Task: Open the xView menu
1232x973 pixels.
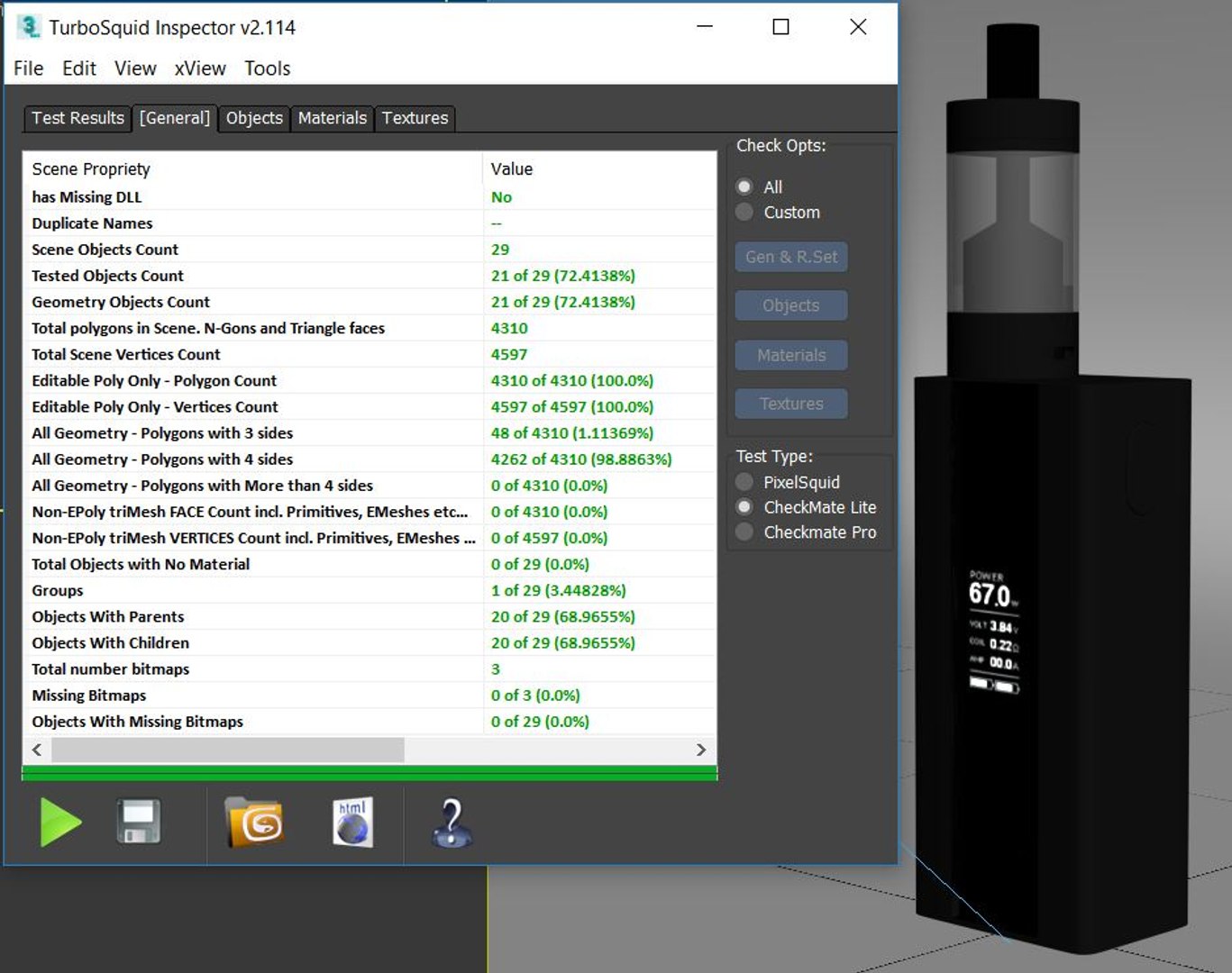Action: [x=200, y=68]
